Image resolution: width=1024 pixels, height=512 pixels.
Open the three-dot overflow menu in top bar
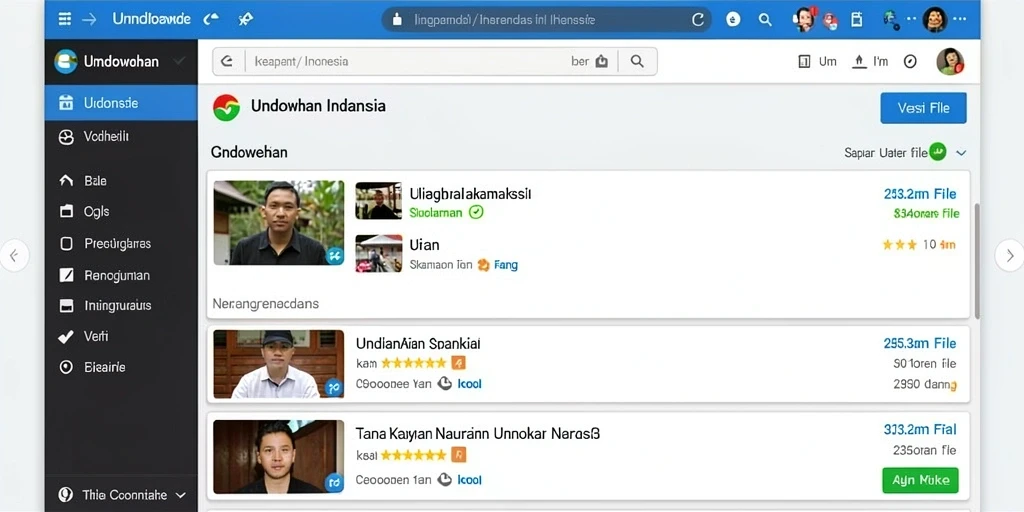pyautogui.click(x=959, y=20)
